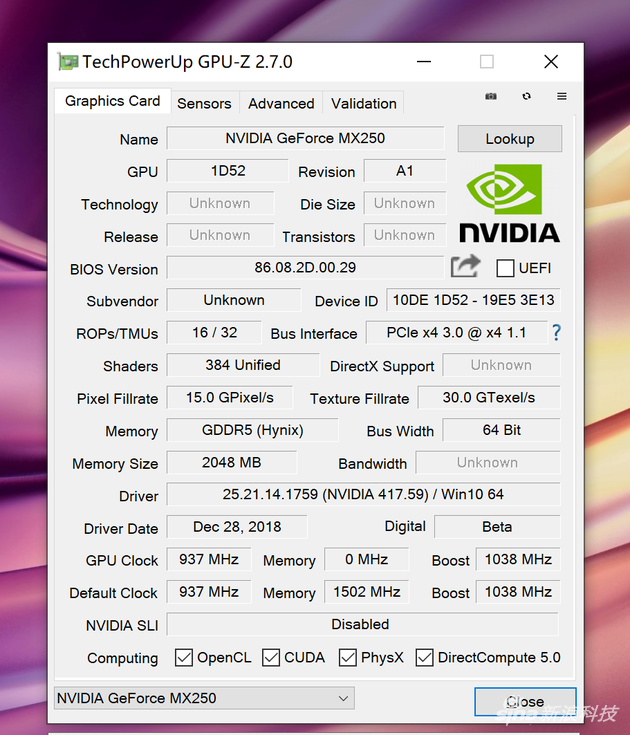Click the refresh icon in the top toolbar
Image resolution: width=630 pixels, height=735 pixels.
click(x=526, y=96)
